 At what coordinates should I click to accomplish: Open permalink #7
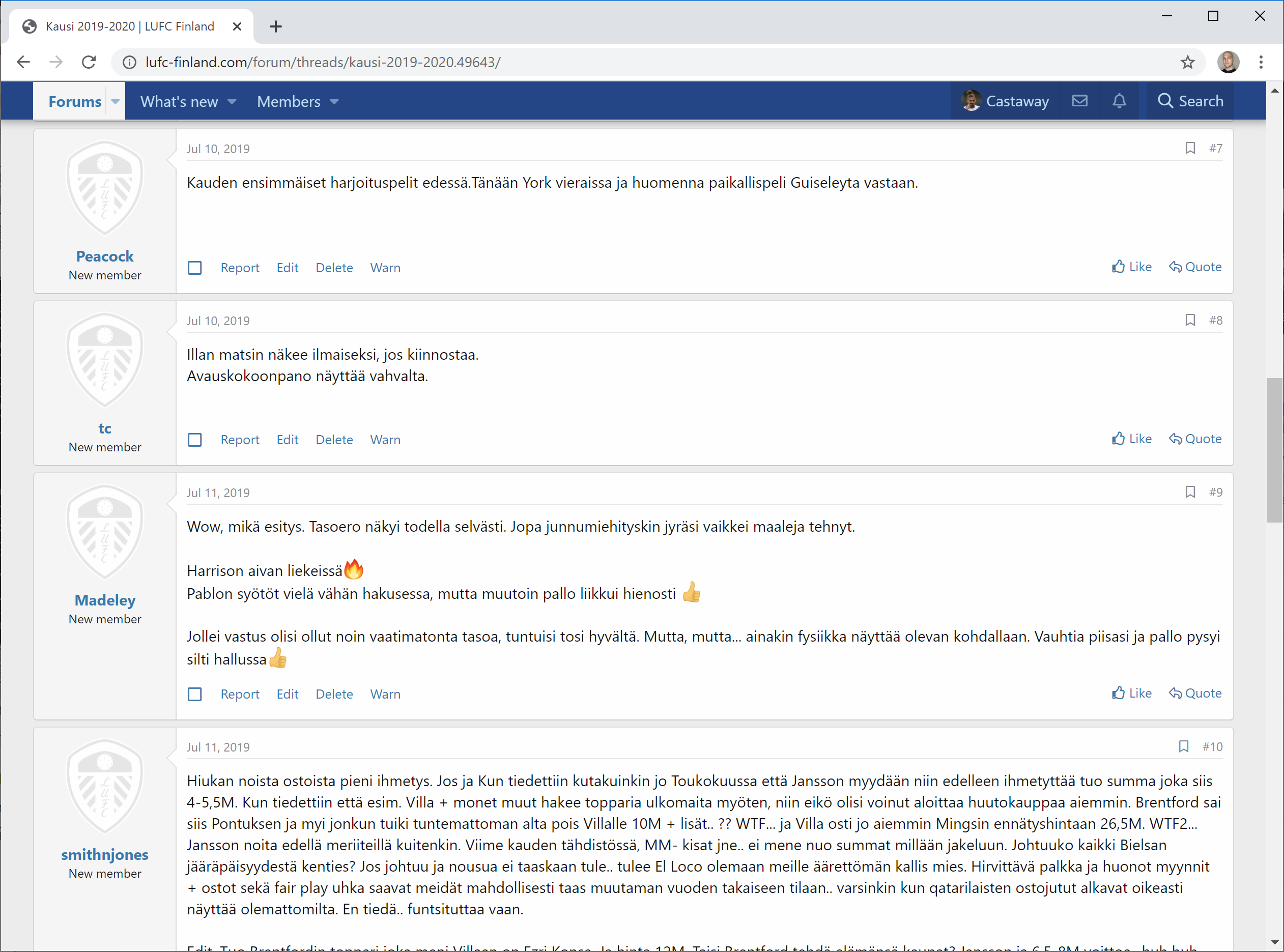pyautogui.click(x=1215, y=148)
